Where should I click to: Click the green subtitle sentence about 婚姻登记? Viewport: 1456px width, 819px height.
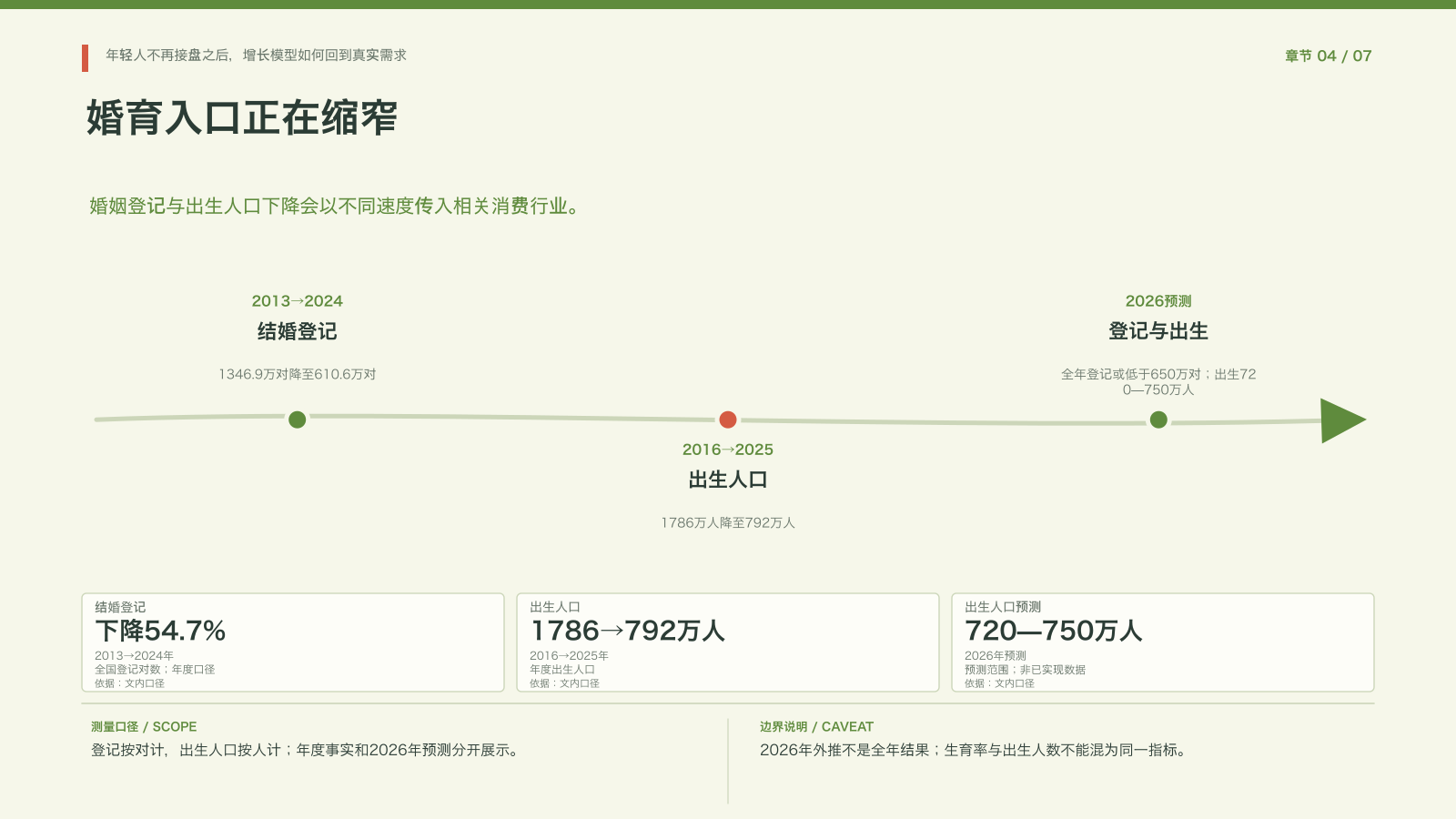tap(334, 207)
